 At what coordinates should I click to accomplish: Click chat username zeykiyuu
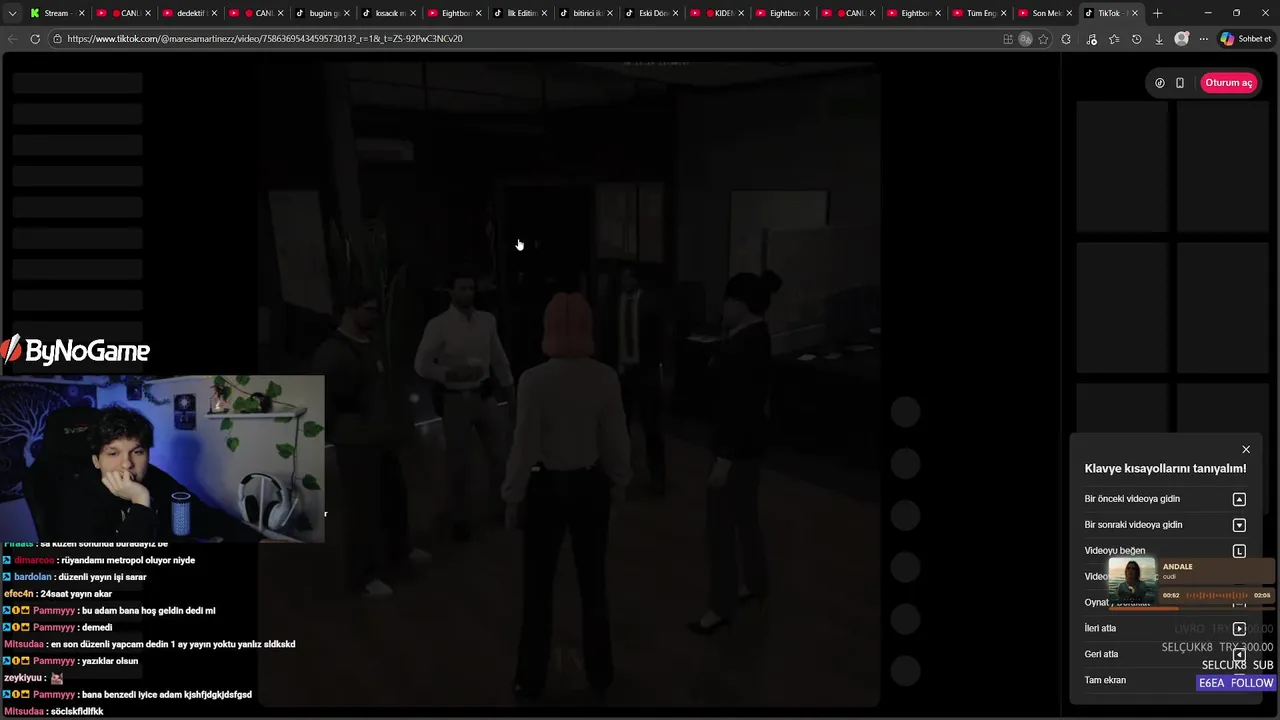(23, 678)
